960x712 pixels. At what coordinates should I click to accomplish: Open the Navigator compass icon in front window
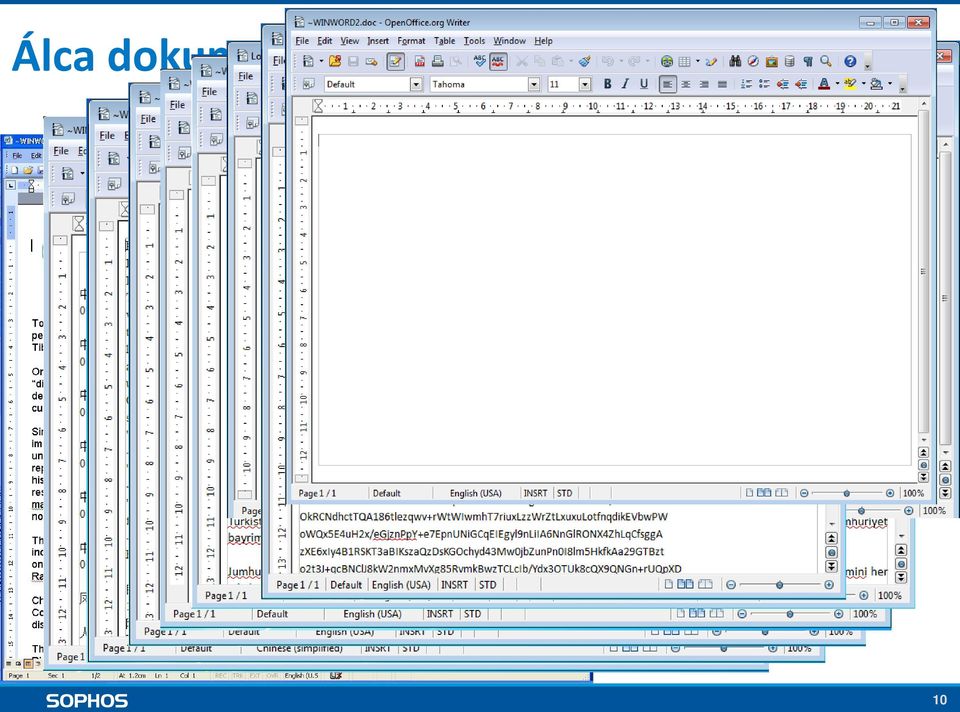tap(753, 61)
